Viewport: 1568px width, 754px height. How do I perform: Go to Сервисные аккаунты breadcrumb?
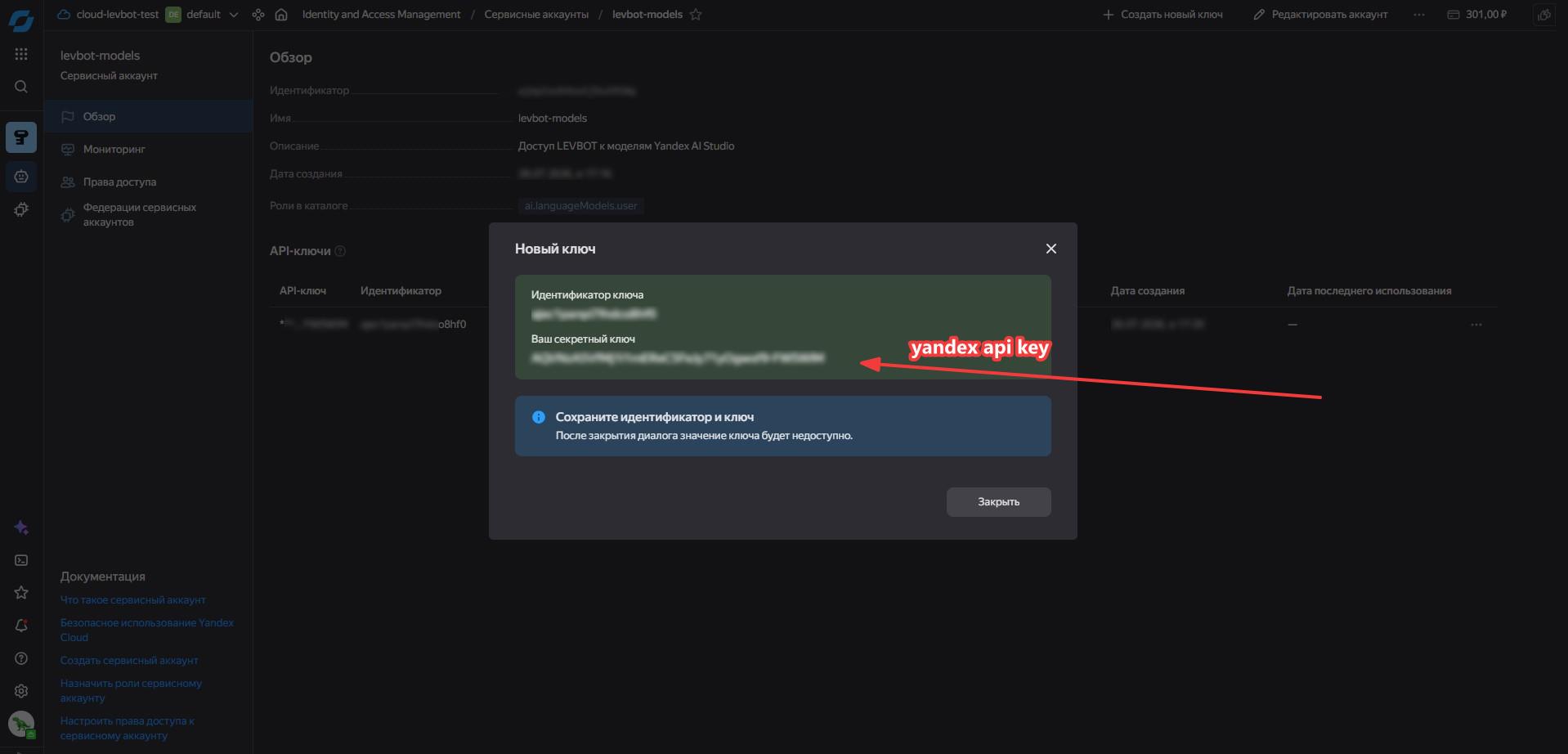click(x=536, y=15)
